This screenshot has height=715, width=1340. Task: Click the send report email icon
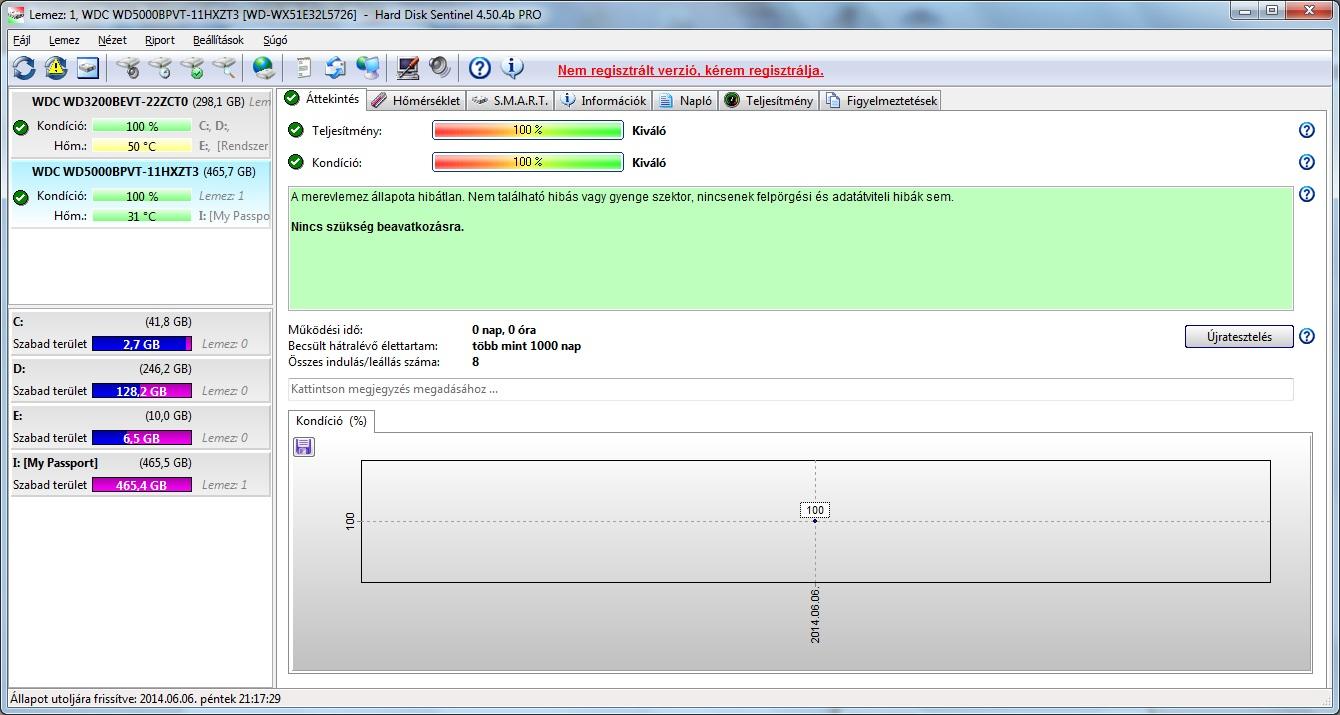click(335, 67)
